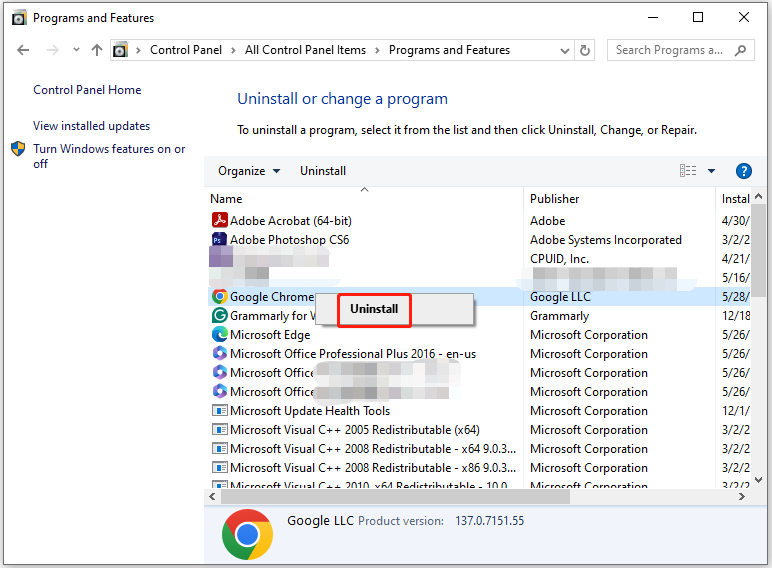Click the horizontal scrollbar right arrow
This screenshot has width=772, height=568.
741,497
